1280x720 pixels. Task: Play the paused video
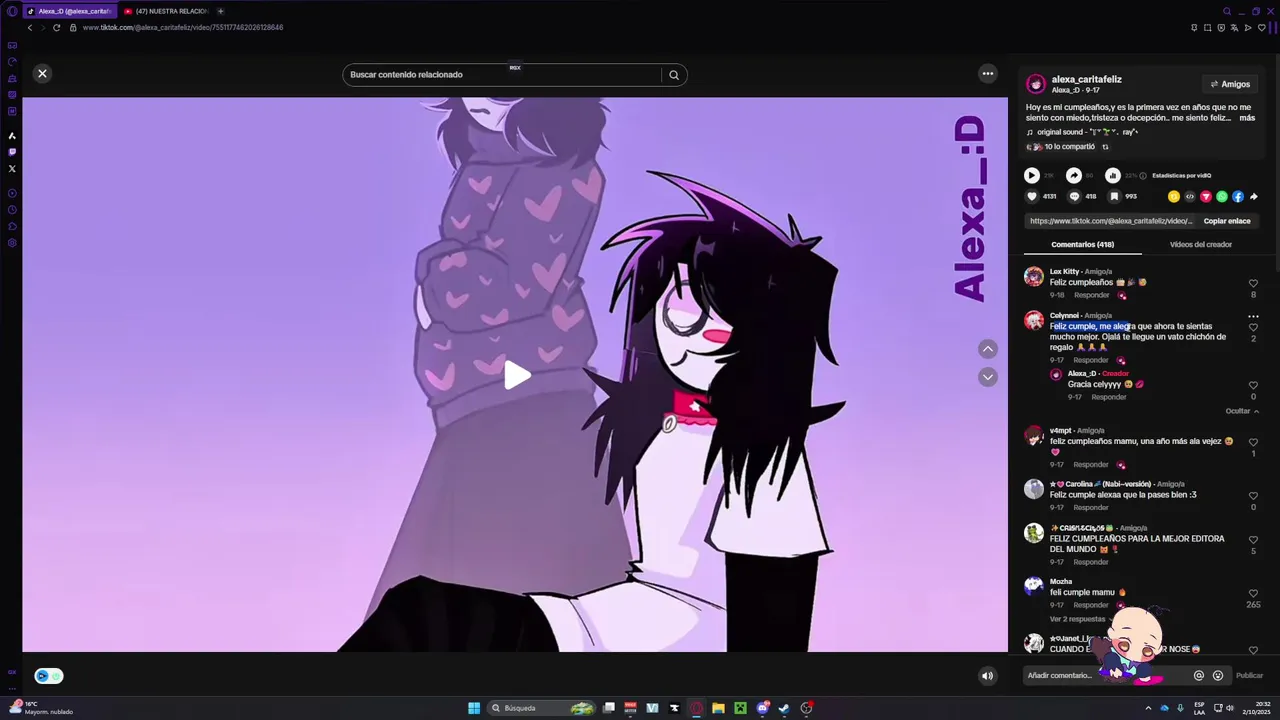click(517, 375)
